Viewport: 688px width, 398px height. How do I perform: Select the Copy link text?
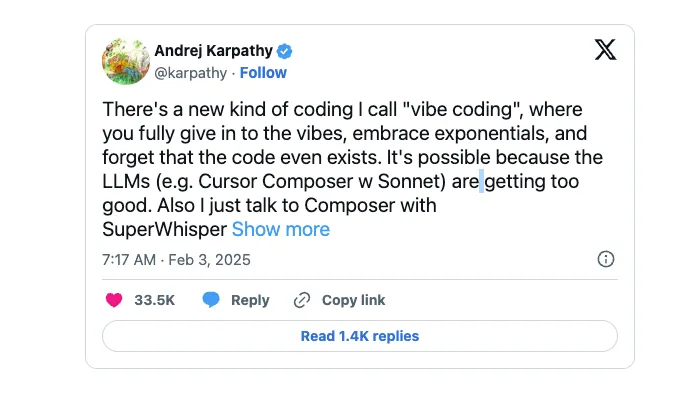[x=354, y=300]
